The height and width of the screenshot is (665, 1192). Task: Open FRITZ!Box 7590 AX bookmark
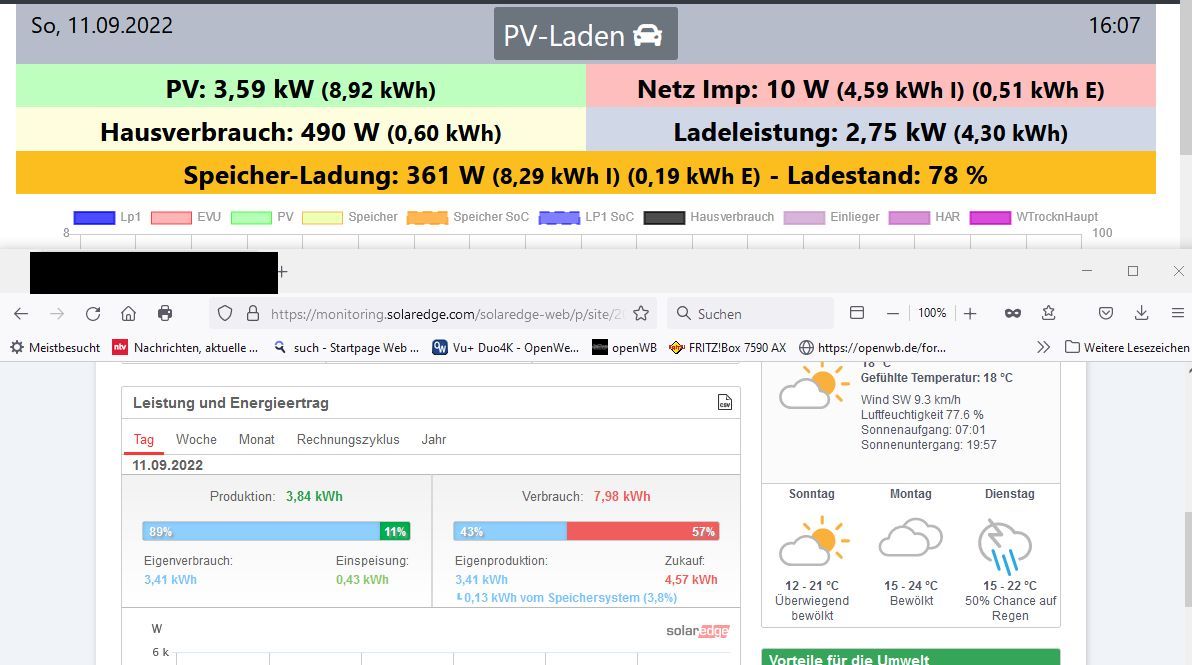[x=728, y=347]
